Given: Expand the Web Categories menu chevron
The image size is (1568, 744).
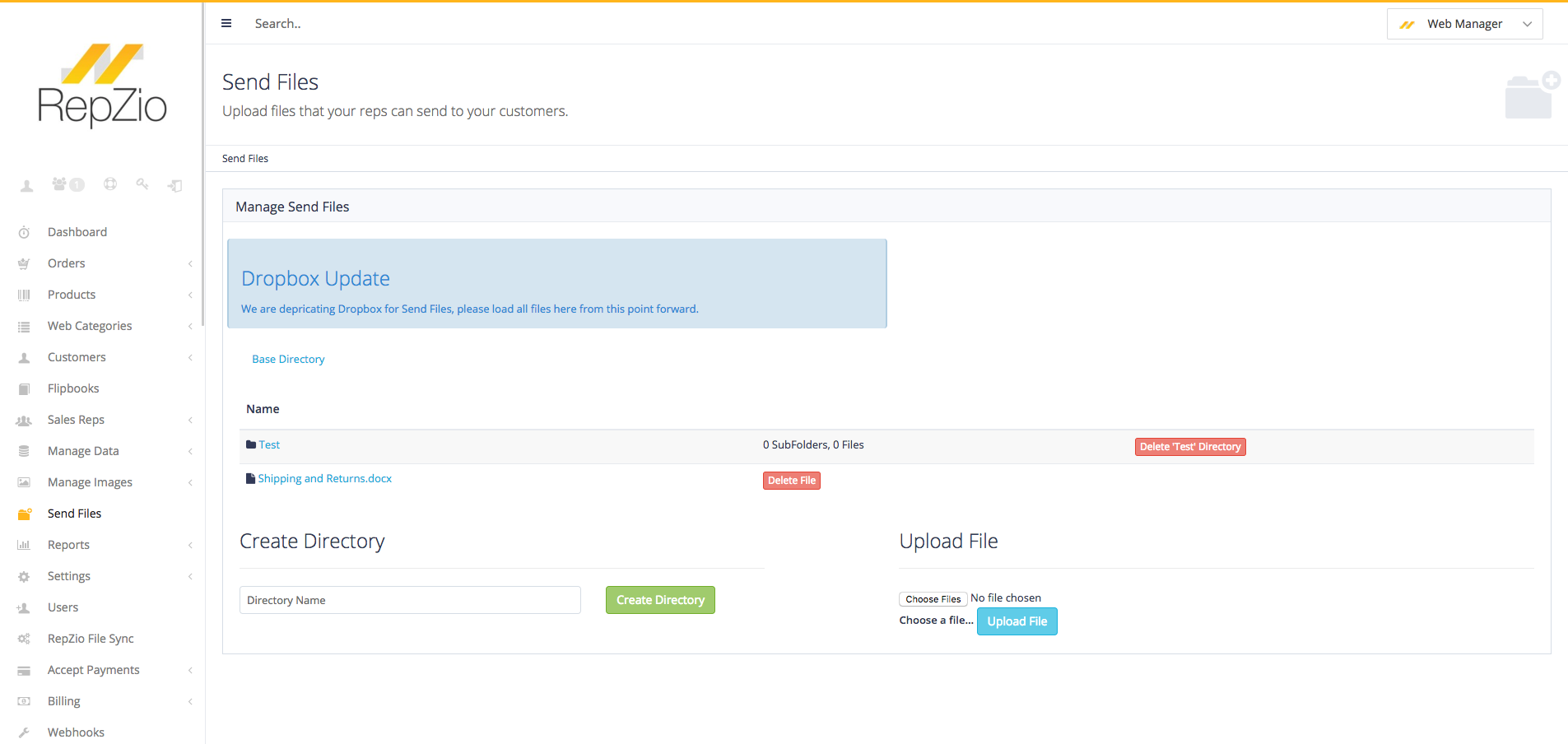Looking at the screenshot, I should click(x=190, y=327).
